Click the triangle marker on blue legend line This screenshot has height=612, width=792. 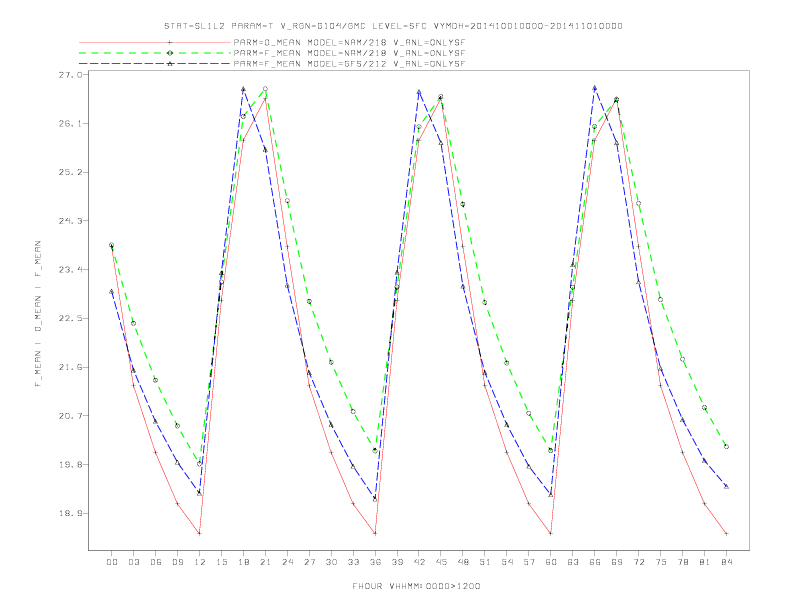tap(170, 64)
